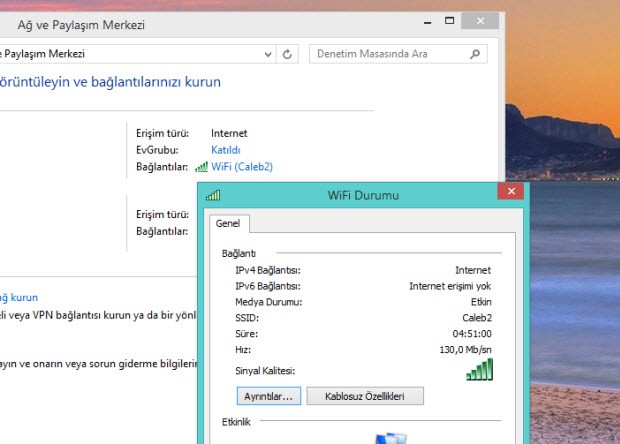The image size is (620, 444).
Task: Click the Sinyal Kalitesi signal bars icon
Action: pyautogui.click(x=480, y=369)
